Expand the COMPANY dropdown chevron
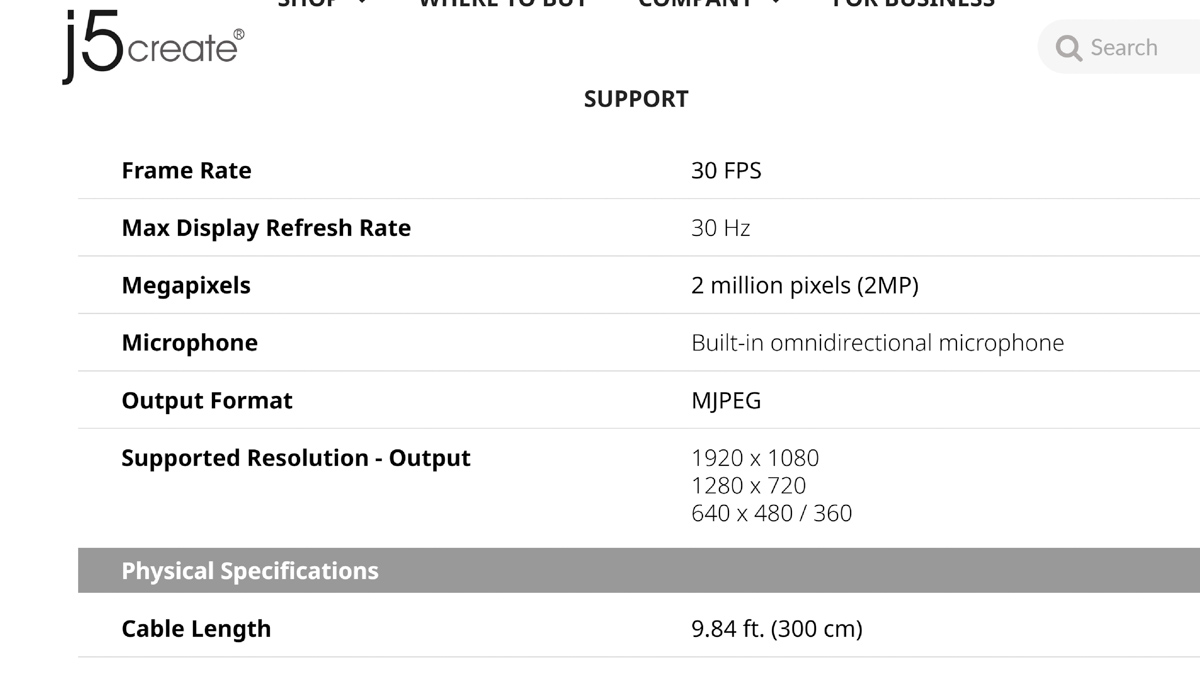The width and height of the screenshot is (1200, 675). pyautogui.click(x=776, y=4)
